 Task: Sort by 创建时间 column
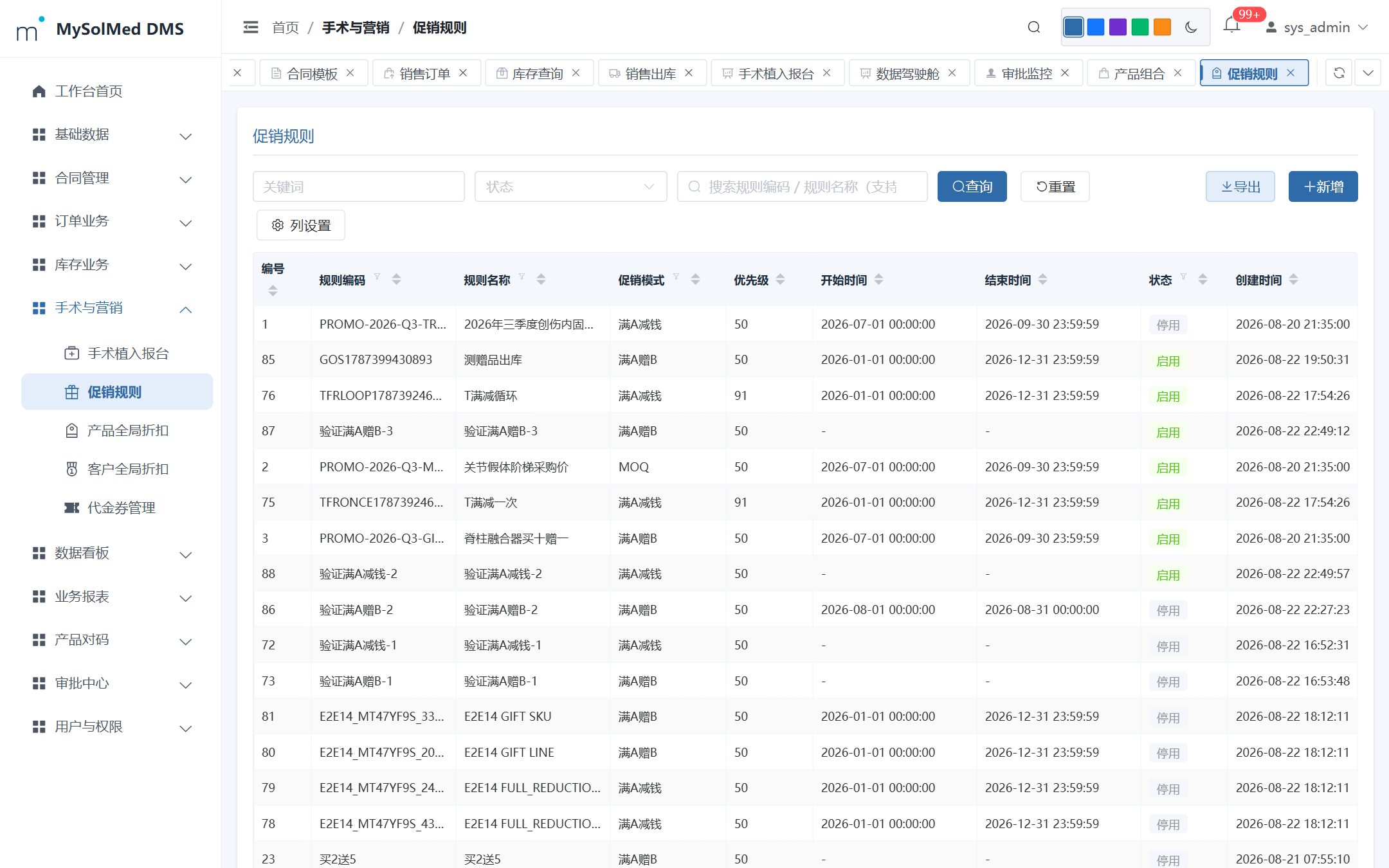coord(1293,279)
